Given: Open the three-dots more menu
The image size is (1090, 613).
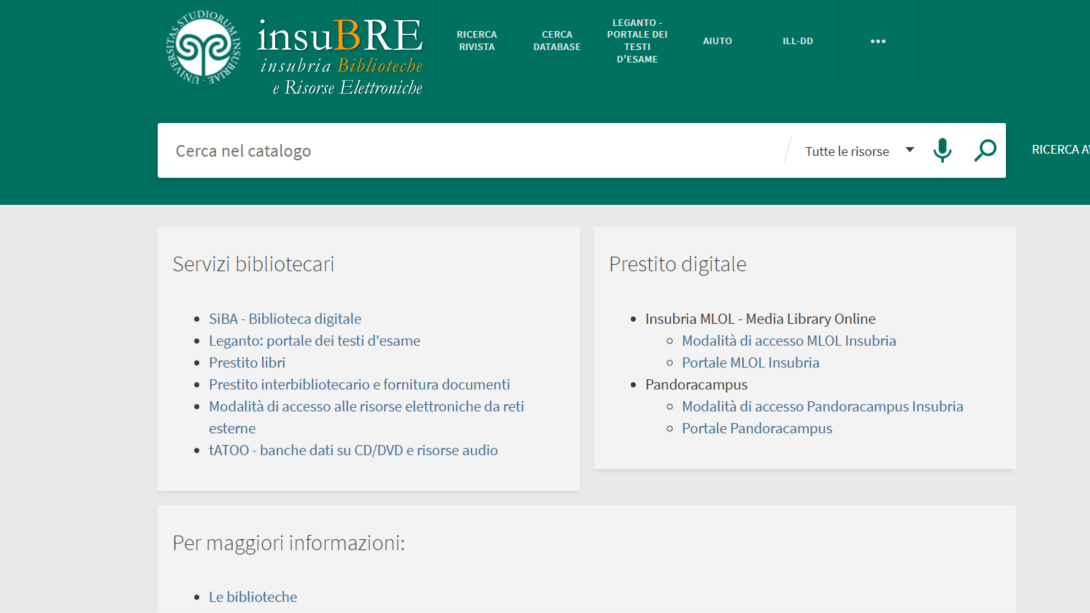Looking at the screenshot, I should (x=878, y=41).
